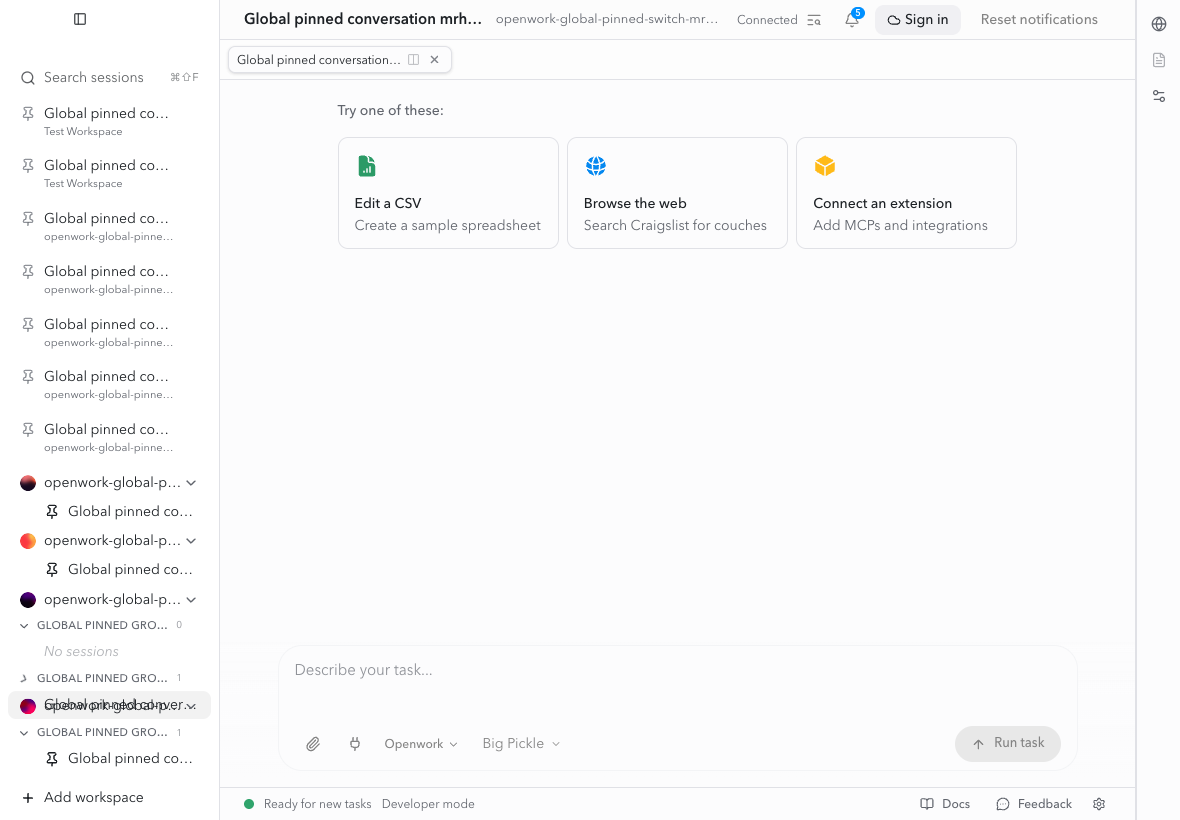The width and height of the screenshot is (1180, 820).
Task: Open the Openwork dropdown
Action: [421, 744]
